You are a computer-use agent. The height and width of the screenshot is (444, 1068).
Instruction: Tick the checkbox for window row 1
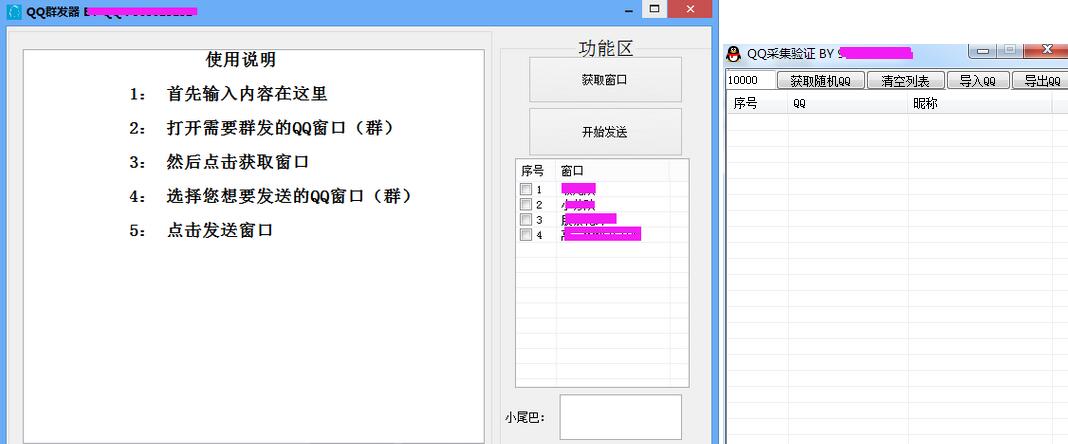pos(526,189)
